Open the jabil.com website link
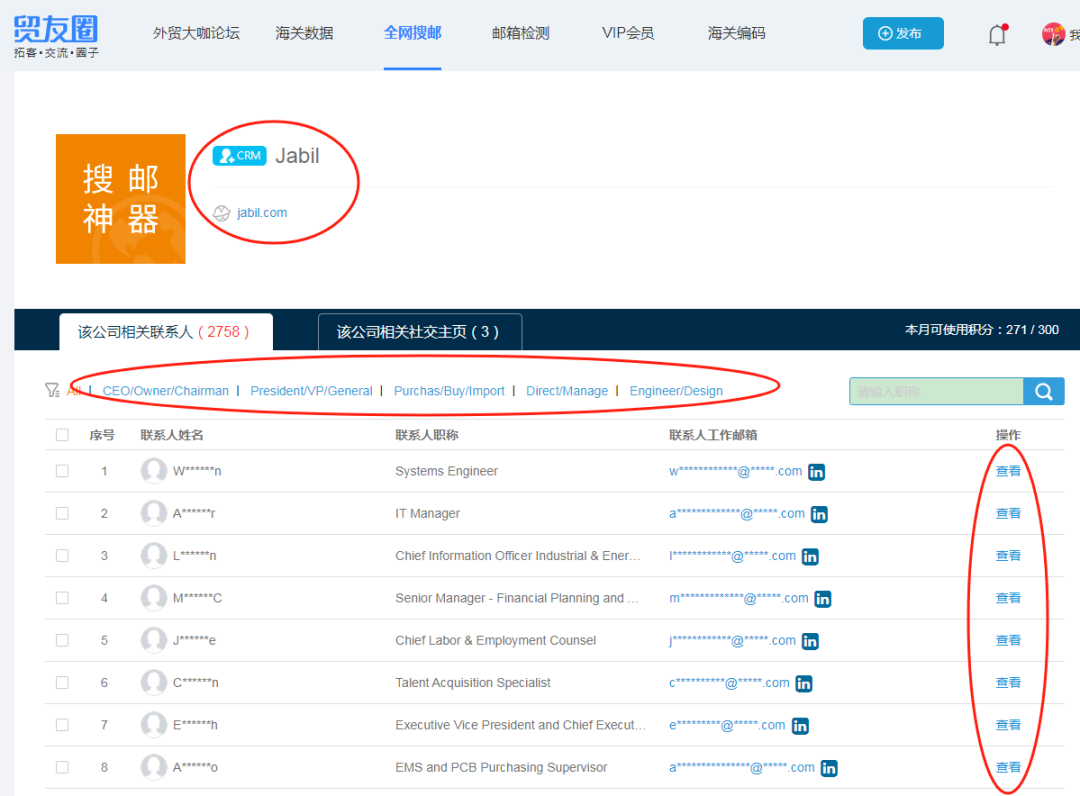This screenshot has height=796, width=1080. click(262, 213)
